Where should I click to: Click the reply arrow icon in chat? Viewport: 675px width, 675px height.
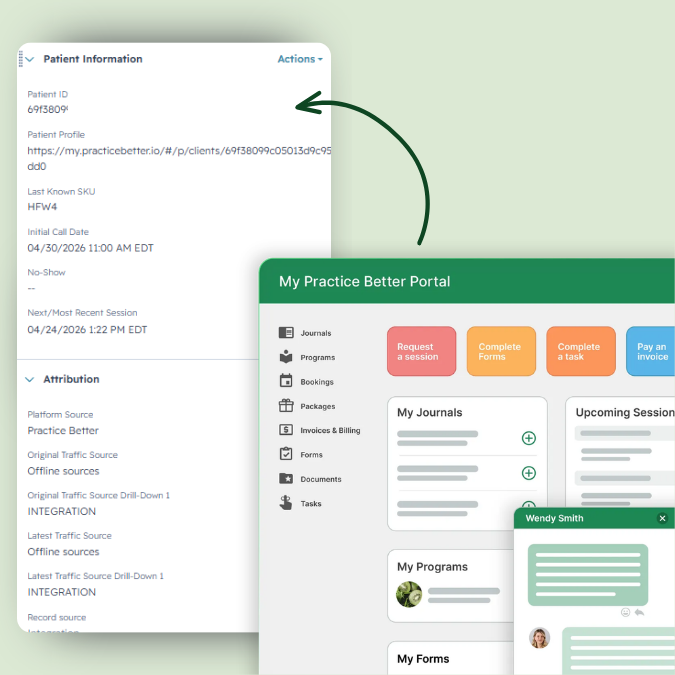[639, 612]
